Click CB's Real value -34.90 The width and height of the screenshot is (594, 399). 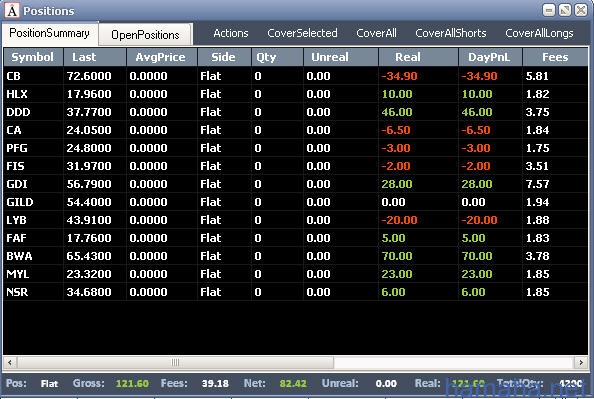click(399, 76)
